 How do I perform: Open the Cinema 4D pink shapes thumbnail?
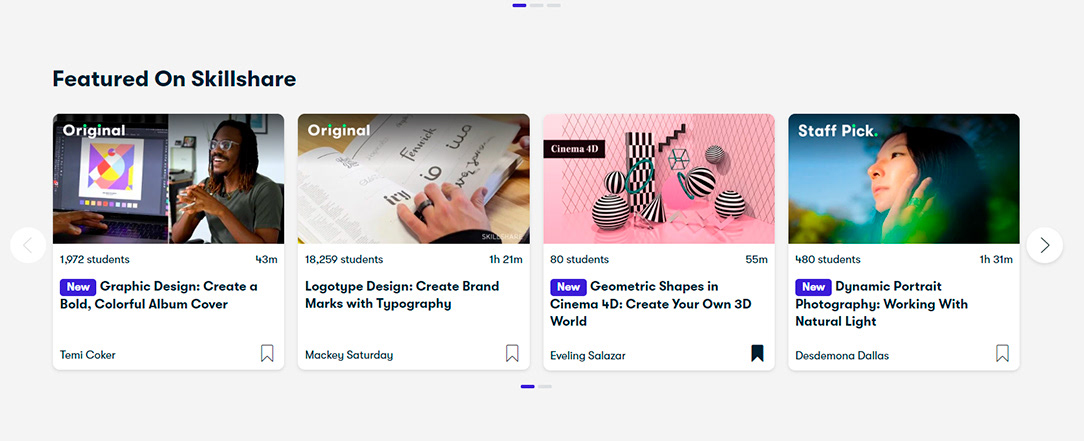[659, 178]
